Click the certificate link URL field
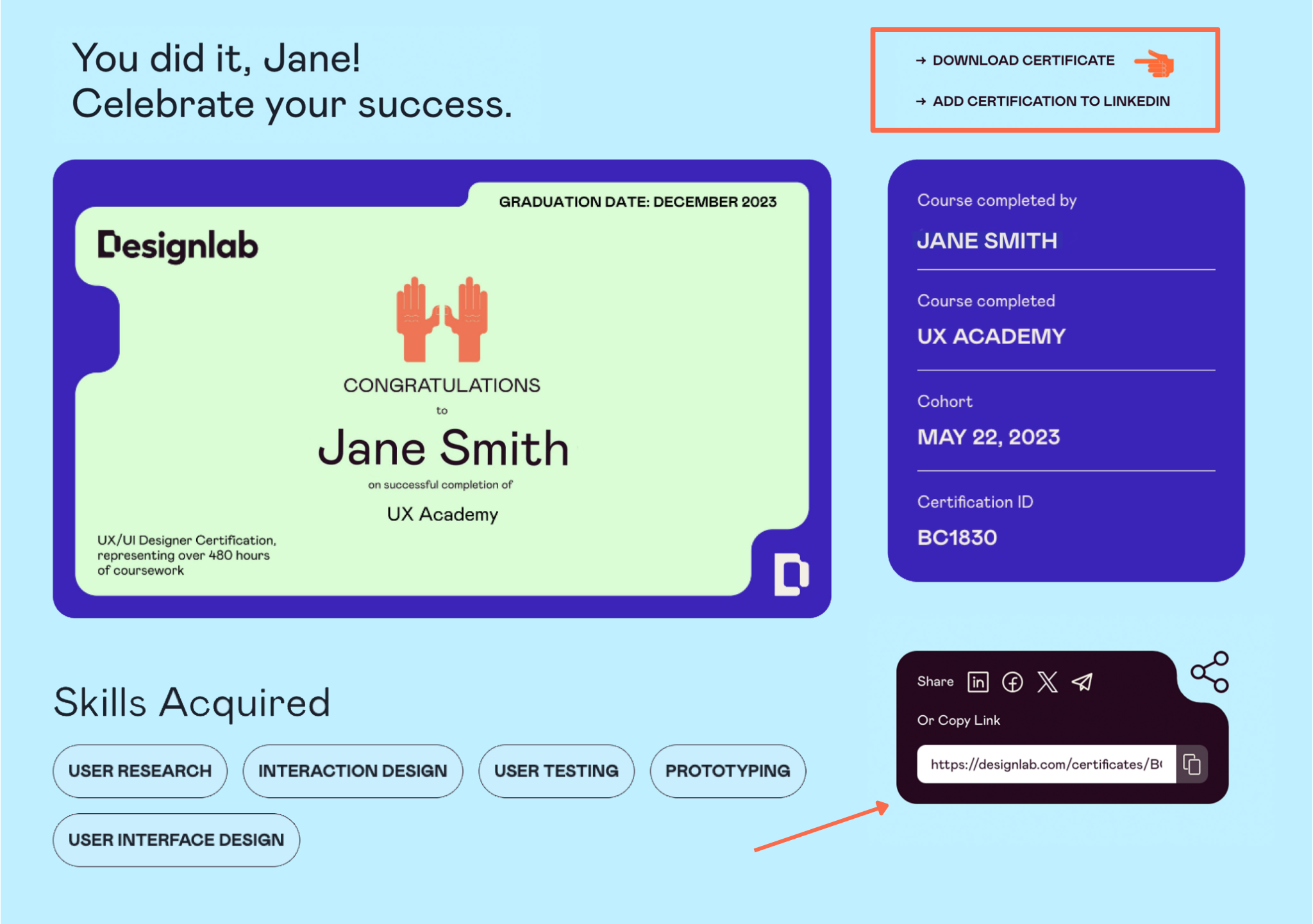Screen dimensions: 1313x924 pos(1045,764)
